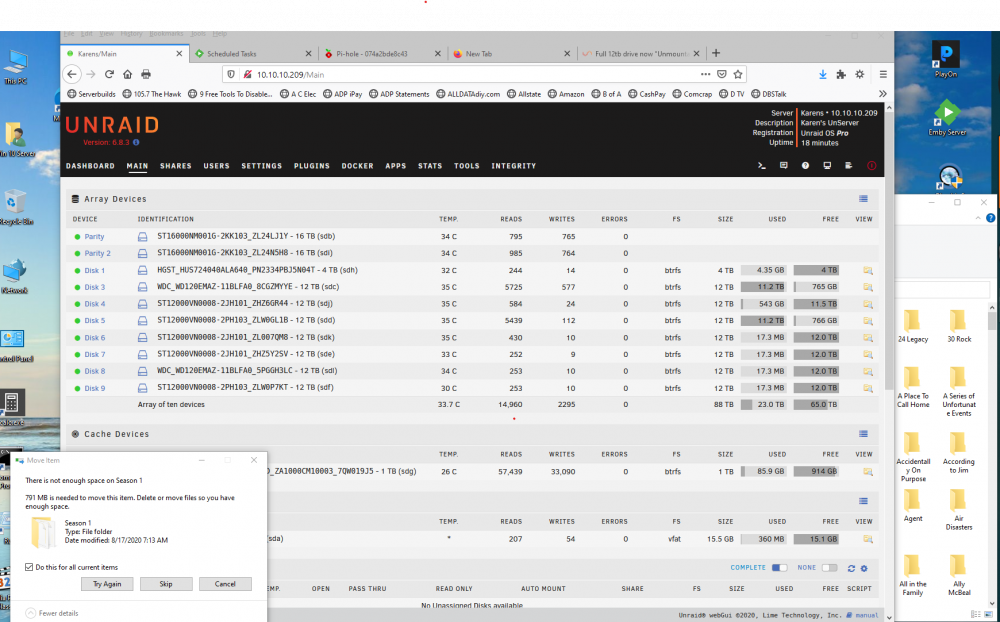Click Try Again in Move Item dialog
Image resolution: width=1000 pixels, height=622 pixels.
click(107, 584)
